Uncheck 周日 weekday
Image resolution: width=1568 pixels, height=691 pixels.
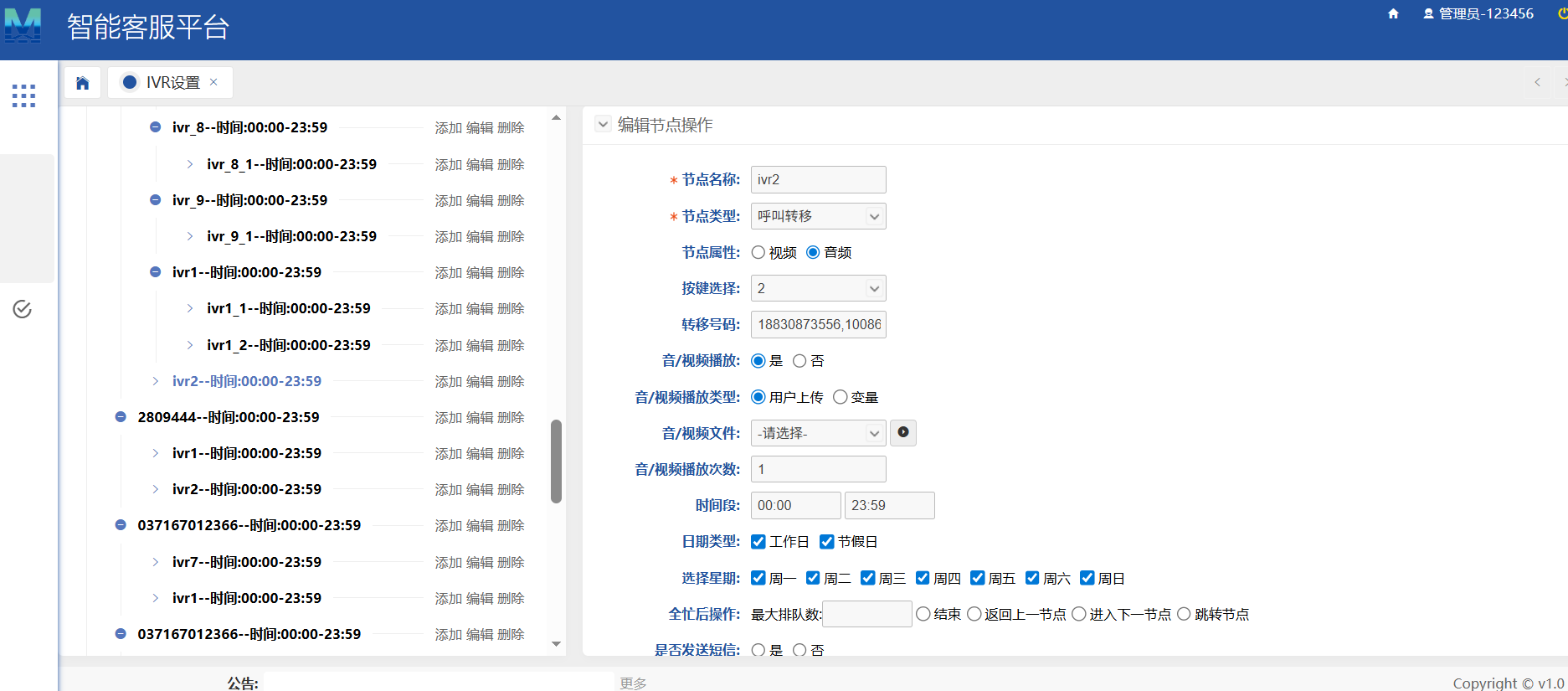point(1087,578)
